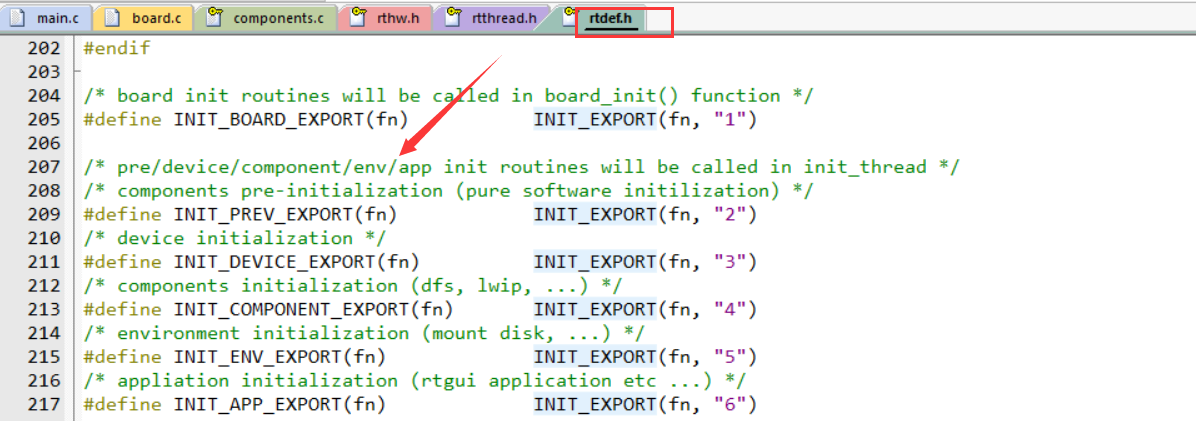The image size is (1196, 421).
Task: Switch to the rthw.h tab
Action: coord(386,17)
